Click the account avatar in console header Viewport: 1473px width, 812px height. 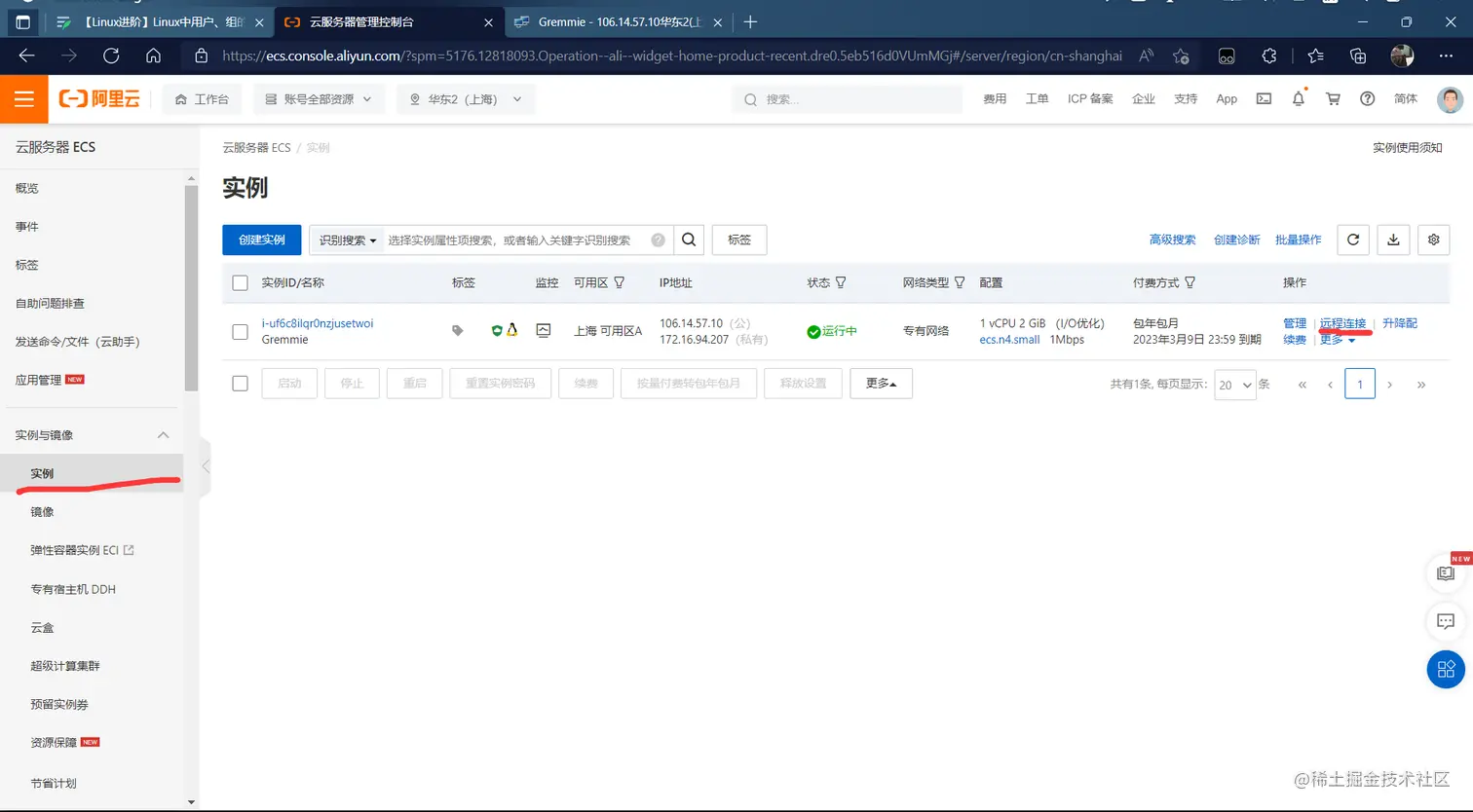click(x=1451, y=99)
